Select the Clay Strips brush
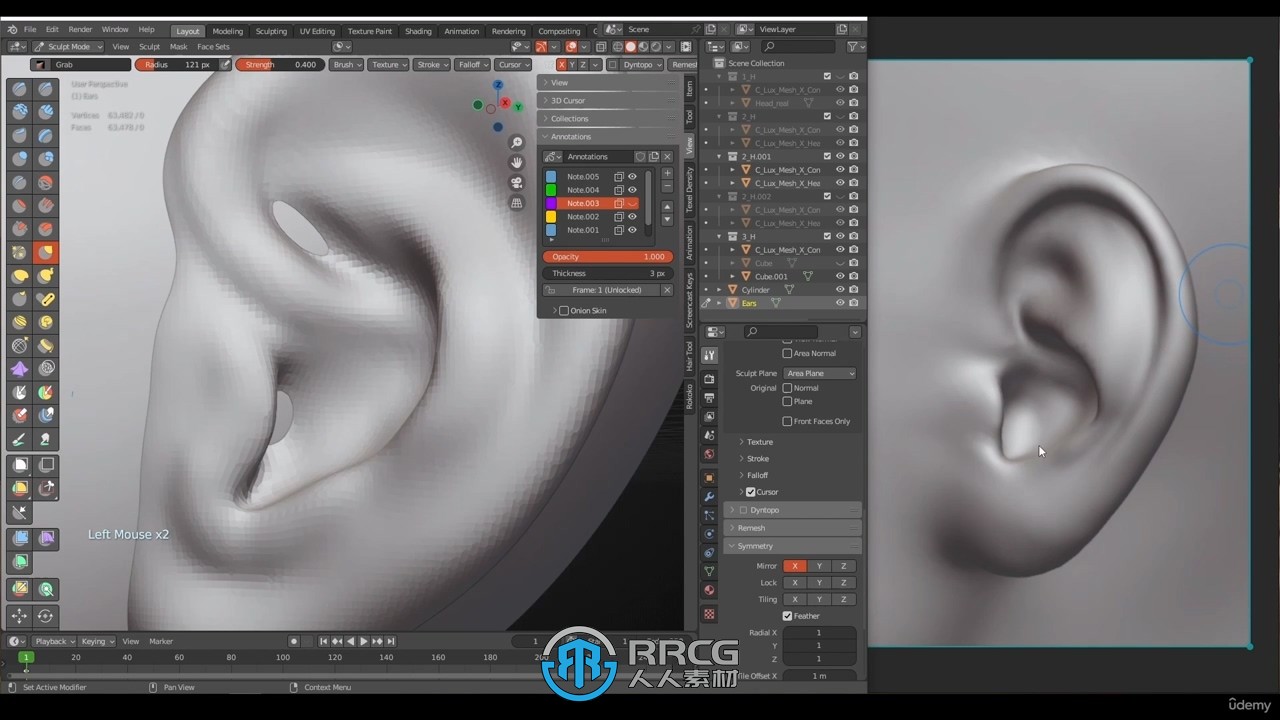 46,112
